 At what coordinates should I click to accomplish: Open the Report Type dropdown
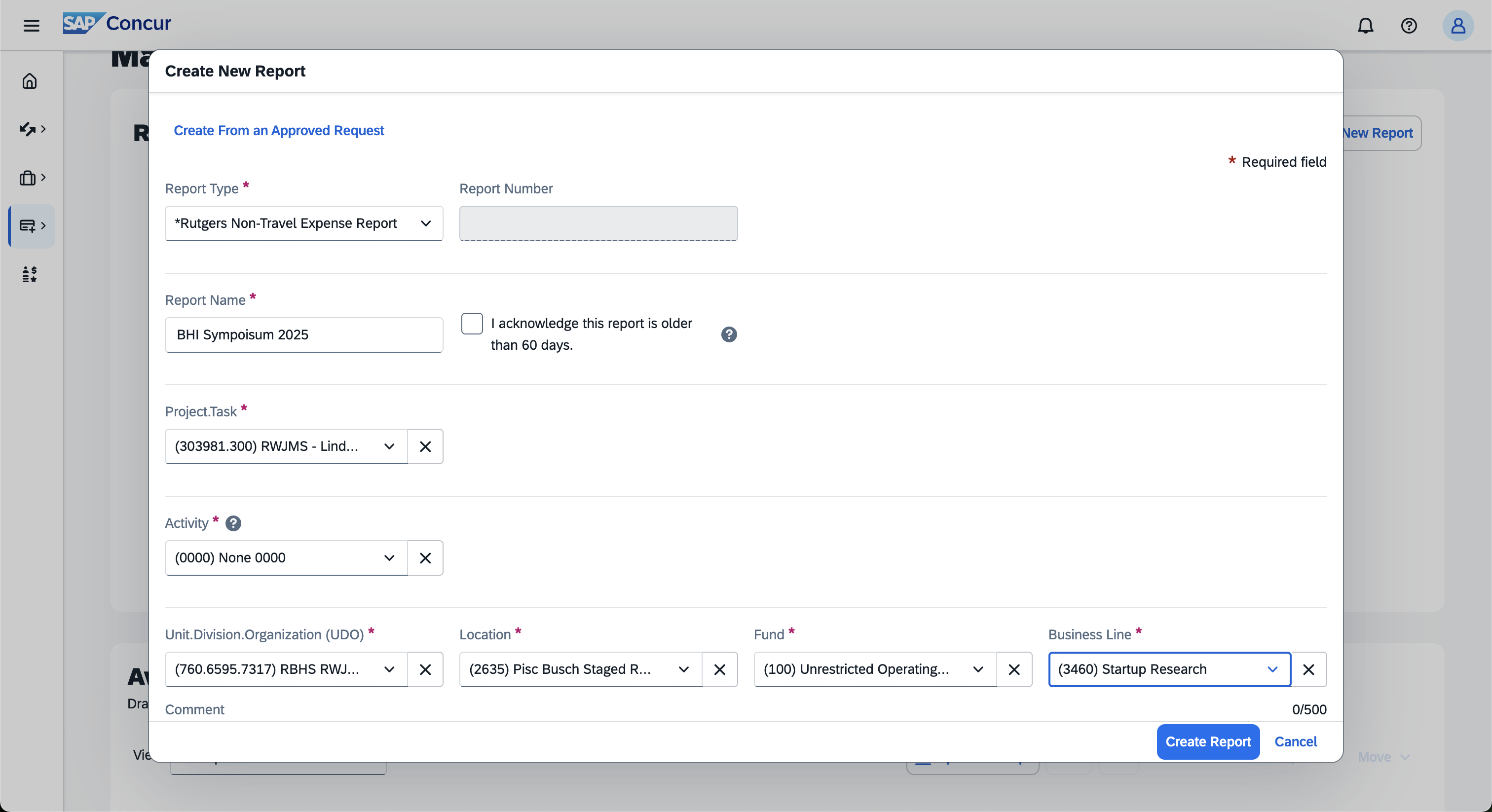point(303,223)
